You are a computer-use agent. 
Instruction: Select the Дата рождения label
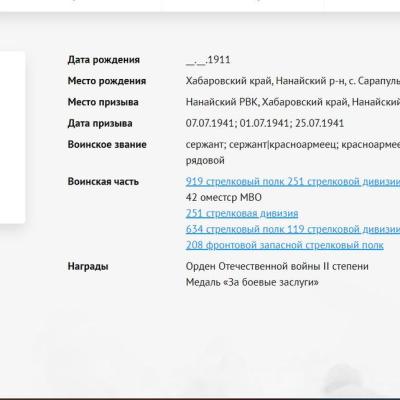pyautogui.click(x=104, y=60)
